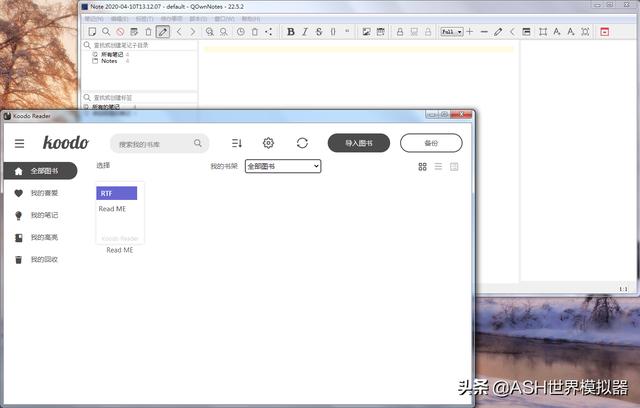Open the 帮助 menu in QOwnNotes
640x408 pixels.
[x=251, y=19]
